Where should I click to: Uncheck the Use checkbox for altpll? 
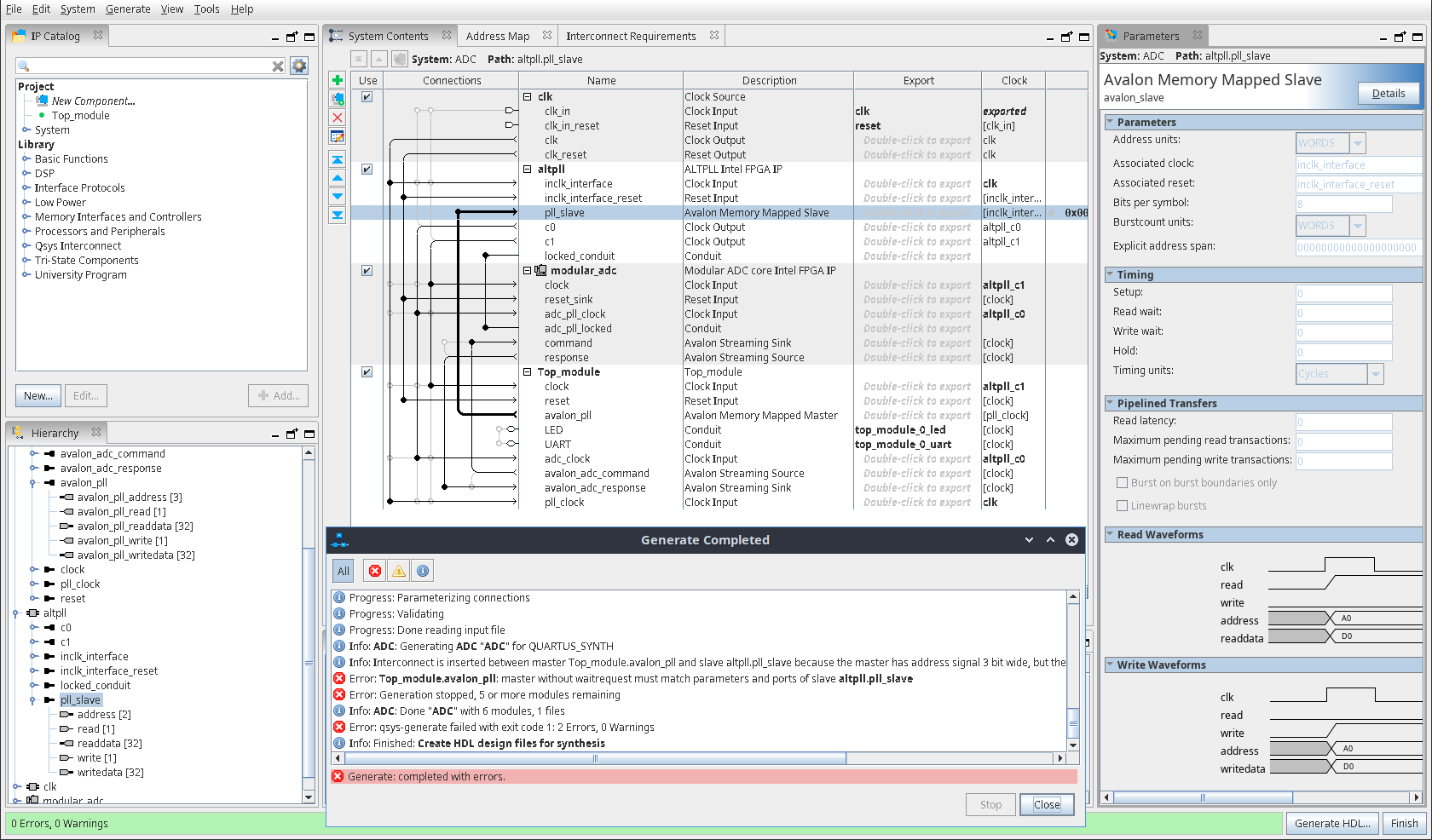(367, 170)
